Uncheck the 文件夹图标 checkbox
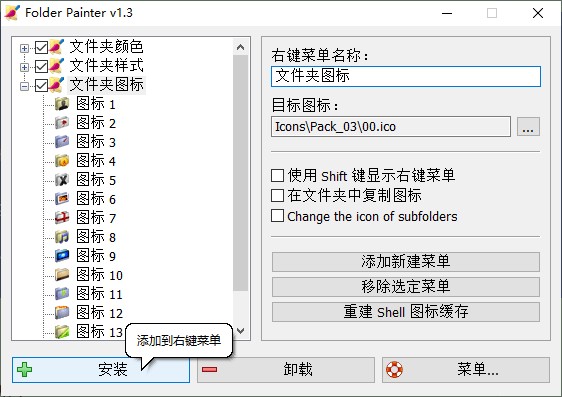The height and width of the screenshot is (397, 562). point(42,85)
